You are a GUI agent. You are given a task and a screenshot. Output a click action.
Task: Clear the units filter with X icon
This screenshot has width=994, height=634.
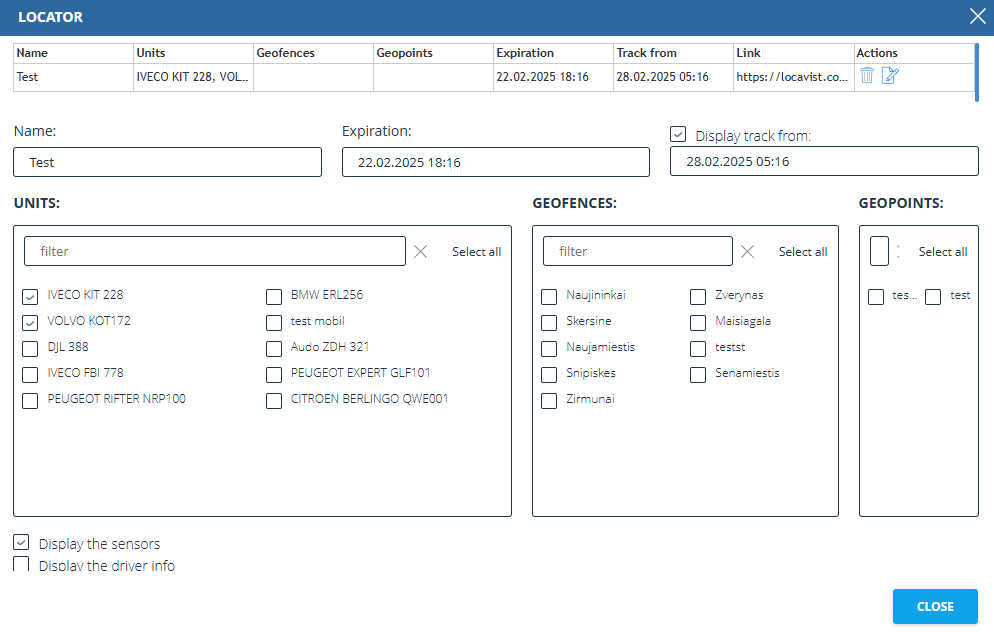421,252
